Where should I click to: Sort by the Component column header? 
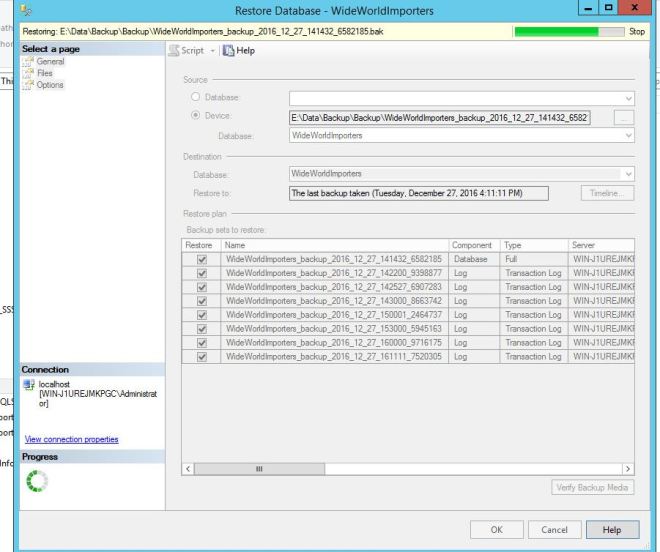click(474, 245)
